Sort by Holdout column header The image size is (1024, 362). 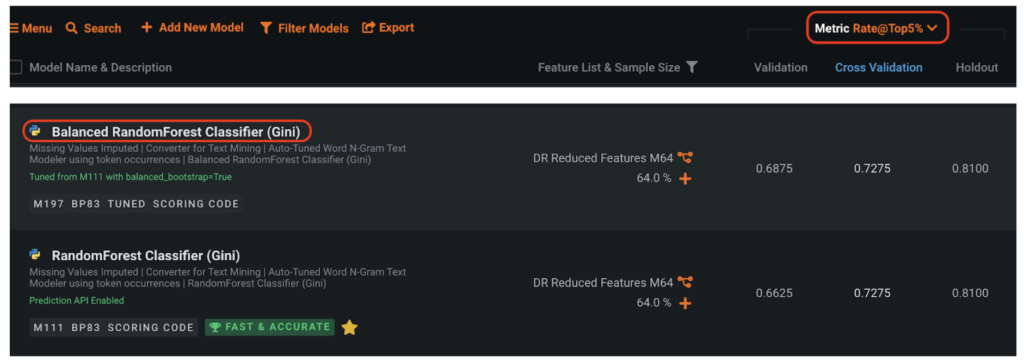[x=976, y=67]
